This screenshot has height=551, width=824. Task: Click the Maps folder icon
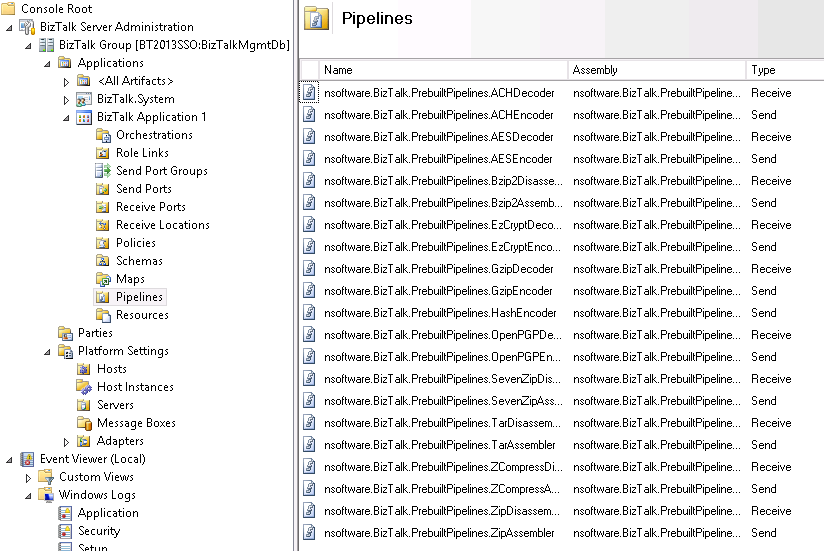(103, 279)
